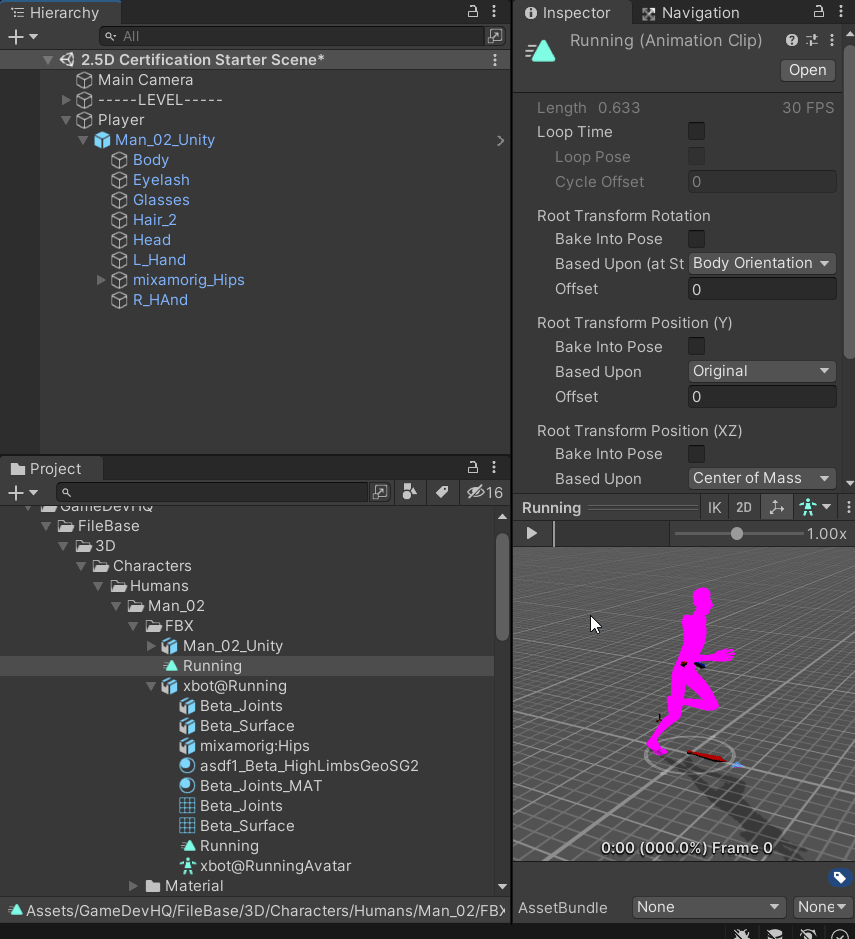Open Center of Mass Based Upon dropdown
The image size is (855, 939).
(762, 478)
